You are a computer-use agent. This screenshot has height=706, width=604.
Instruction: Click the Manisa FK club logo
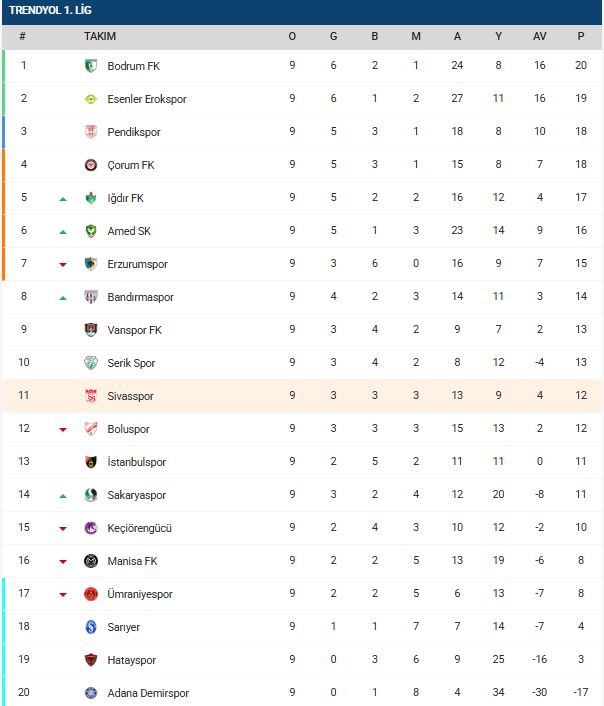point(90,561)
